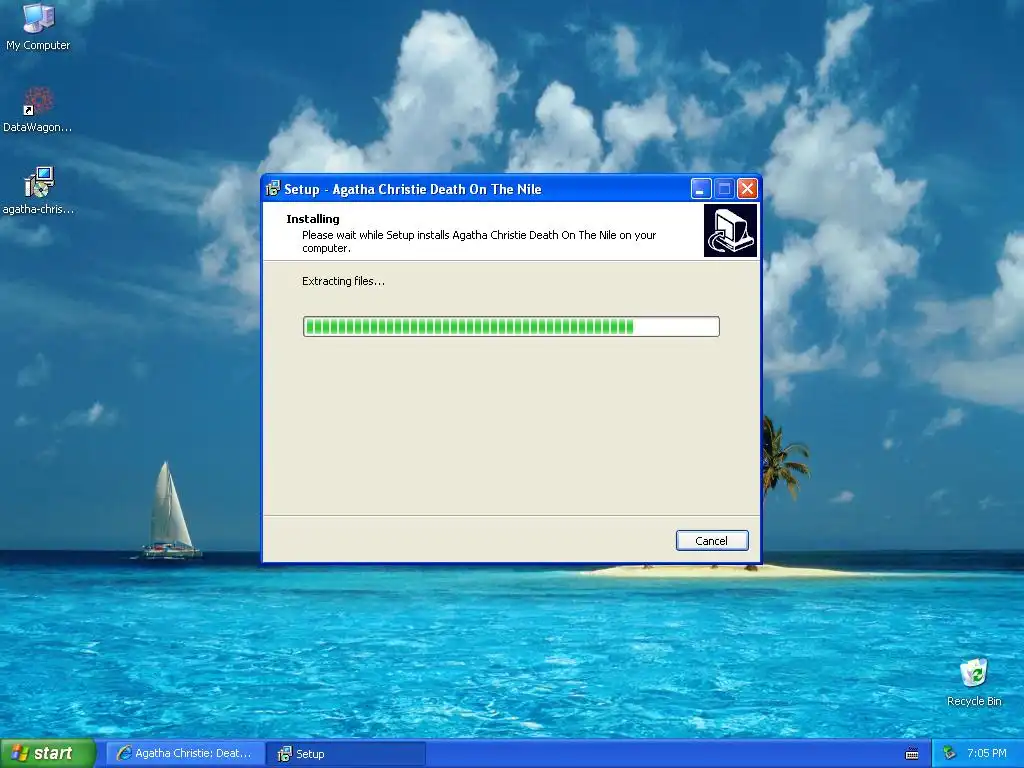Click the disabled maximize button in Setup
This screenshot has height=768, width=1024.
click(x=724, y=189)
